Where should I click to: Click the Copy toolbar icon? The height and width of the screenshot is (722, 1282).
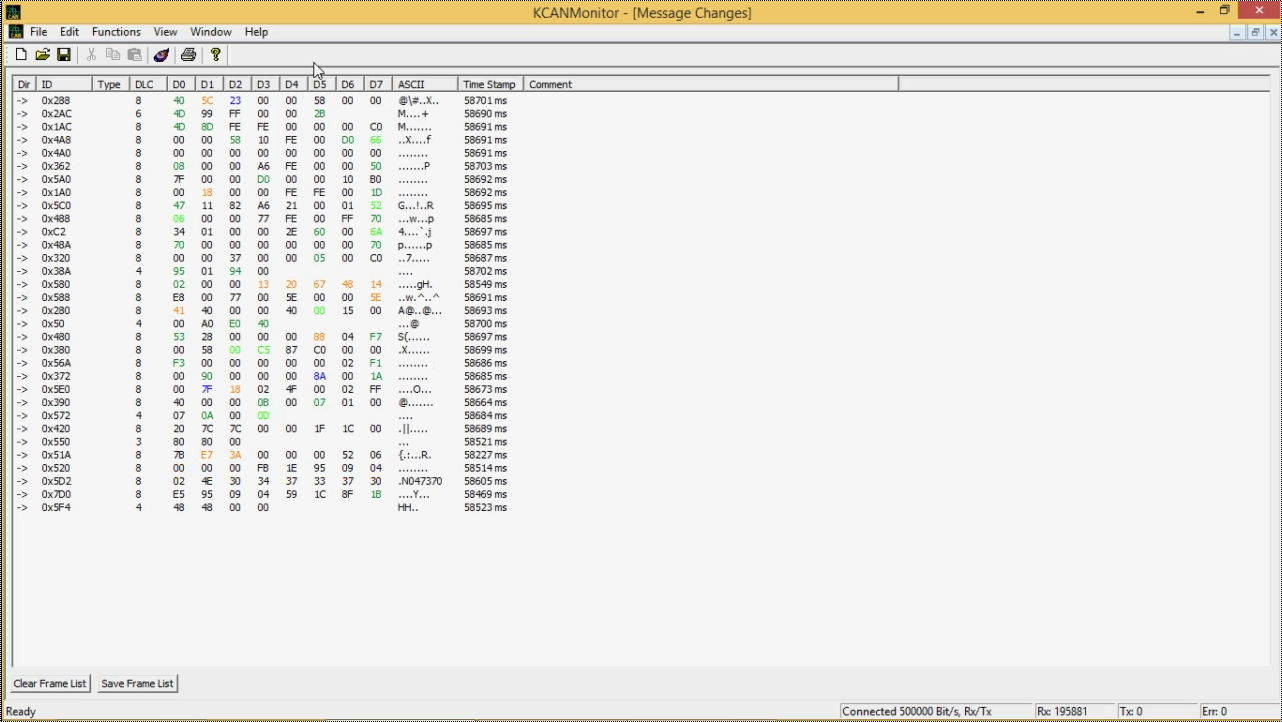click(x=113, y=55)
